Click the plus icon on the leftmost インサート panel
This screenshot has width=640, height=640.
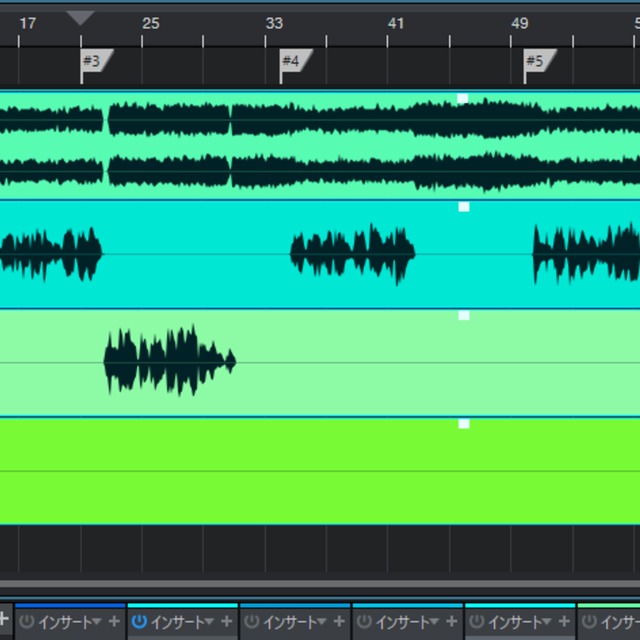point(114,622)
